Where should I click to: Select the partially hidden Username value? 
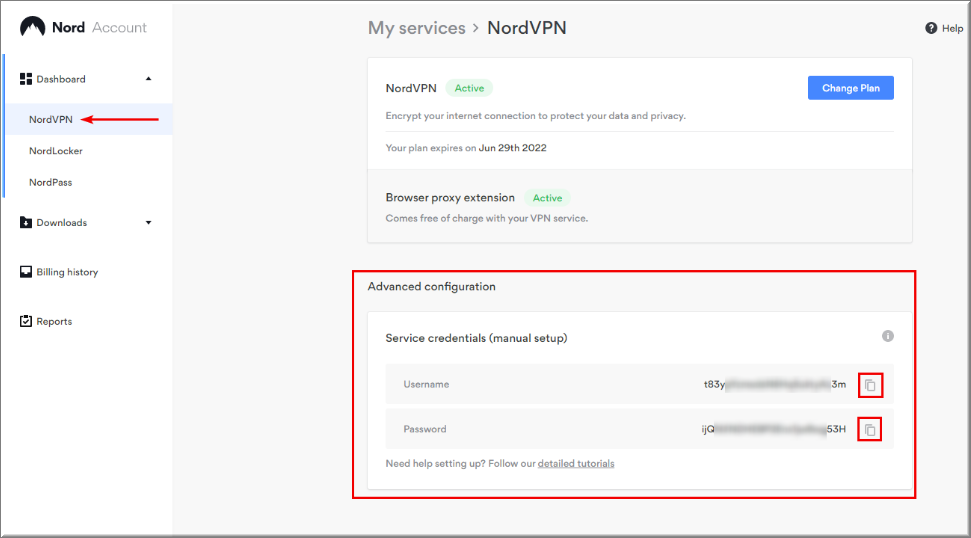[775, 384]
